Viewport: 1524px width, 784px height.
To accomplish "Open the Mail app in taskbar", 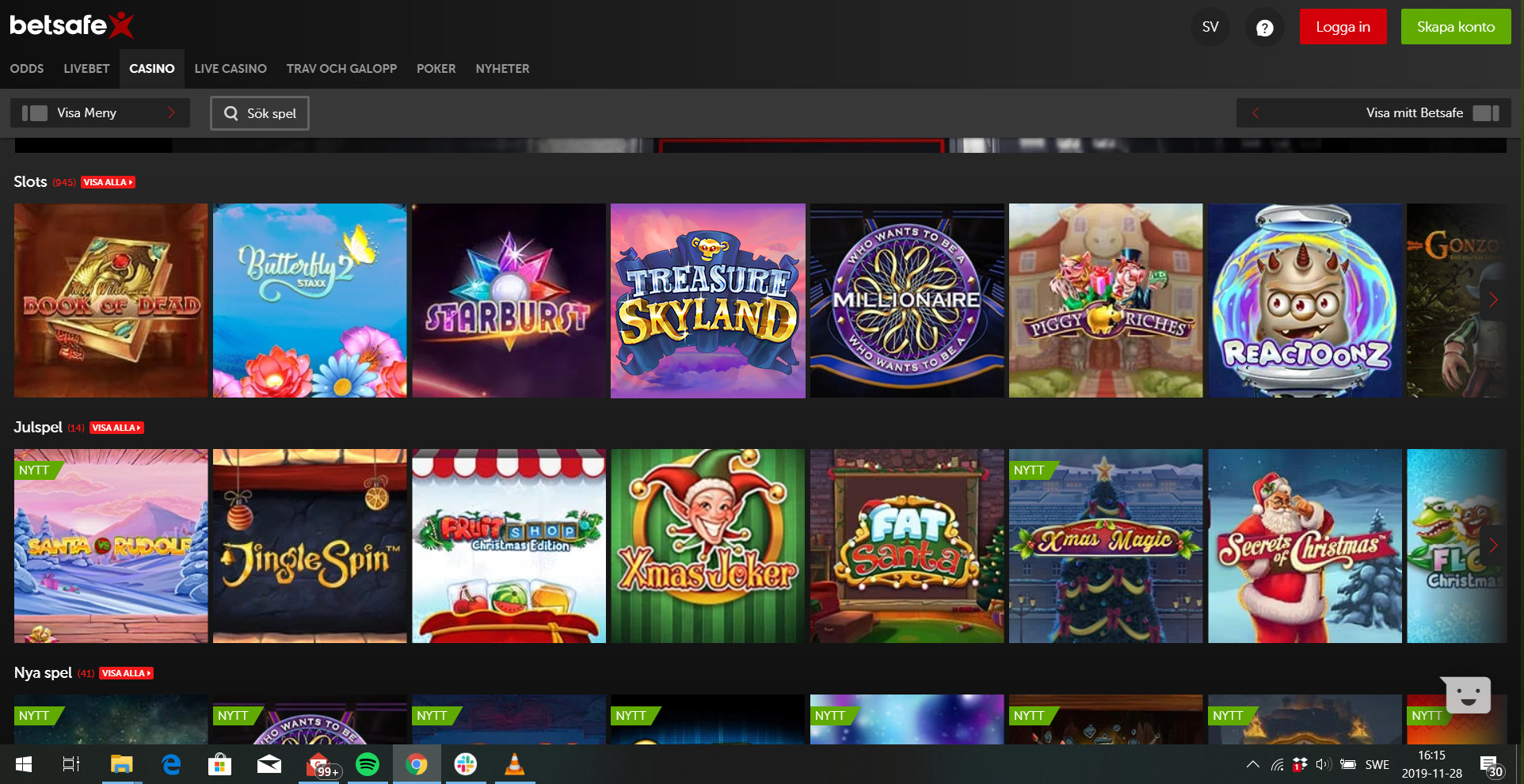I will (269, 764).
